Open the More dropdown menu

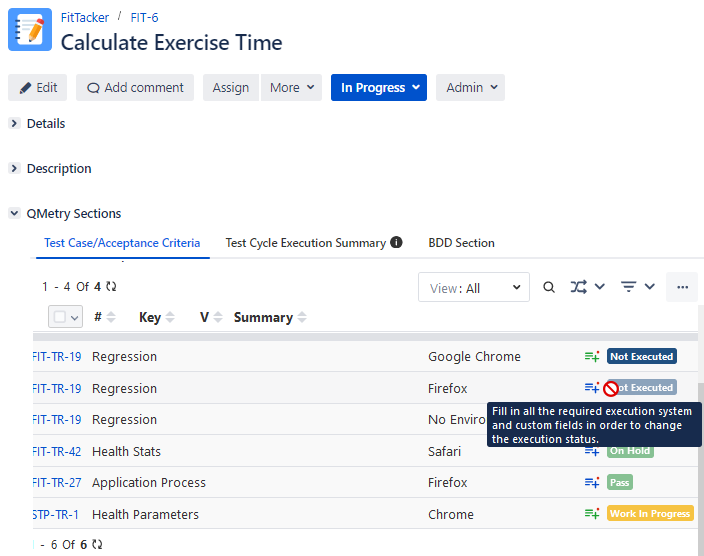click(x=291, y=88)
